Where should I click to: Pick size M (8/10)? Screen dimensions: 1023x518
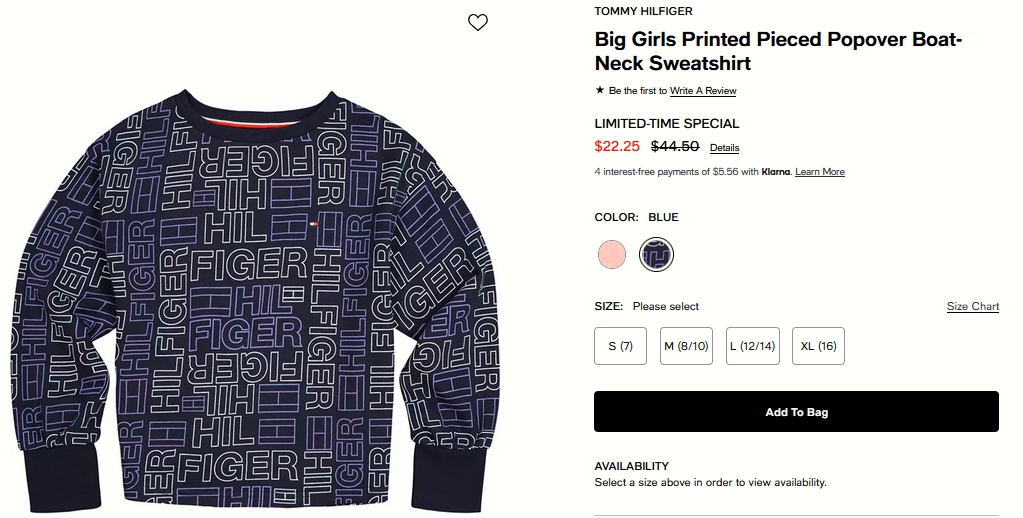(686, 346)
